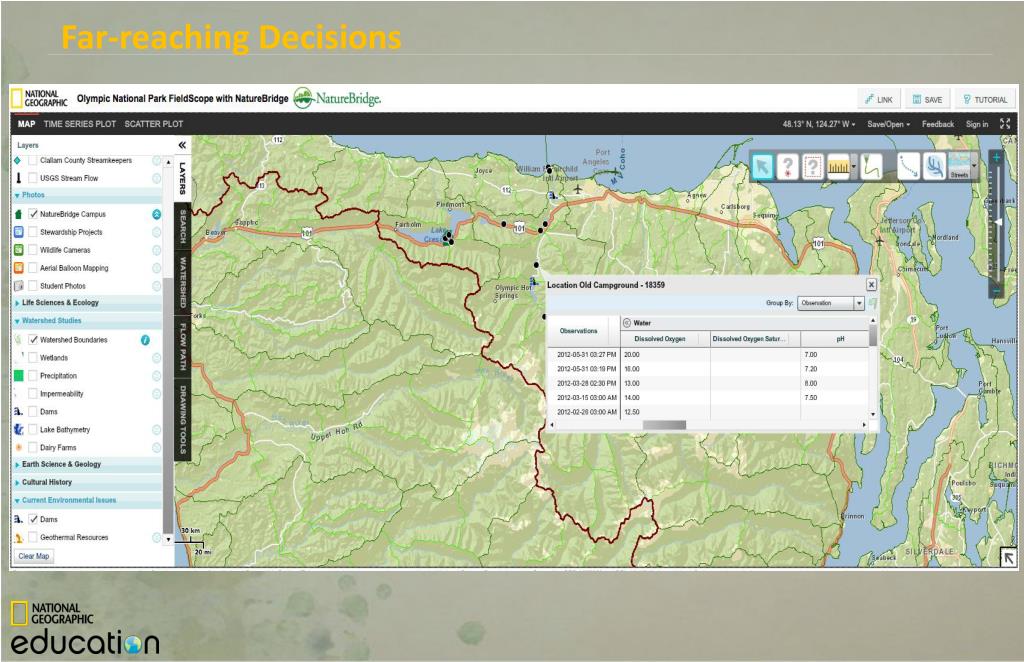1024x662 pixels.
Task: Open the coordinates 48.13° N dropdown
Action: (819, 124)
